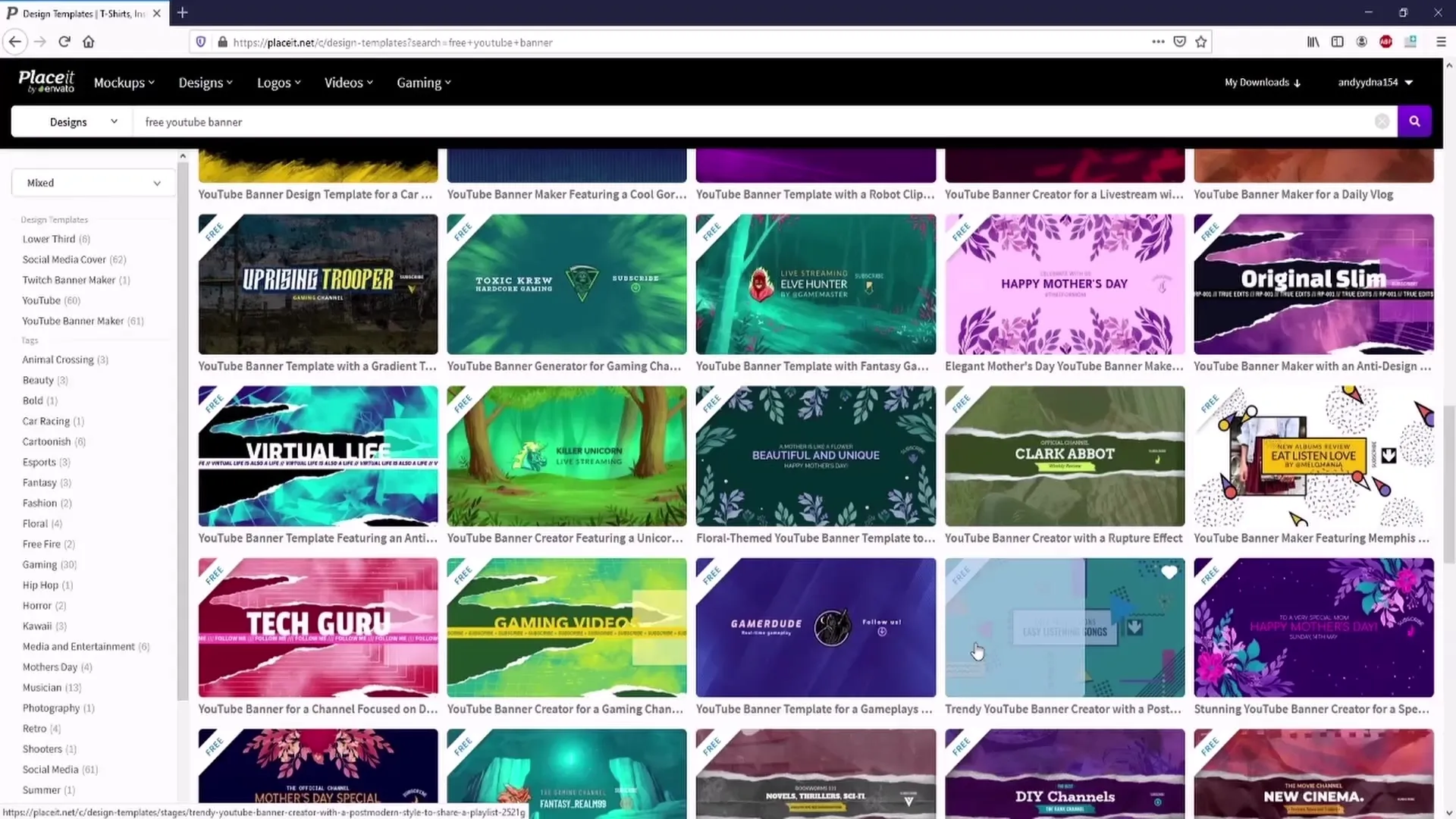Open the New Cinema banner thumbnail
This screenshot has width=1456, height=819.
1313,773
